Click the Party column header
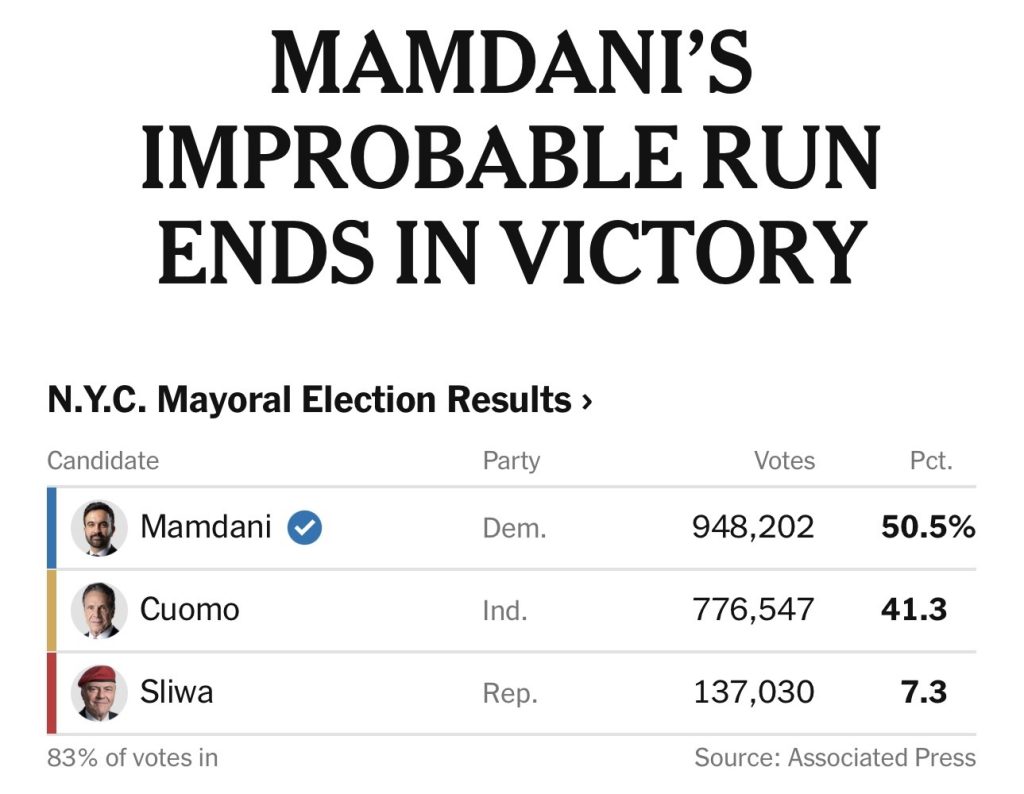Viewport: 1024px width, 794px height. click(511, 461)
